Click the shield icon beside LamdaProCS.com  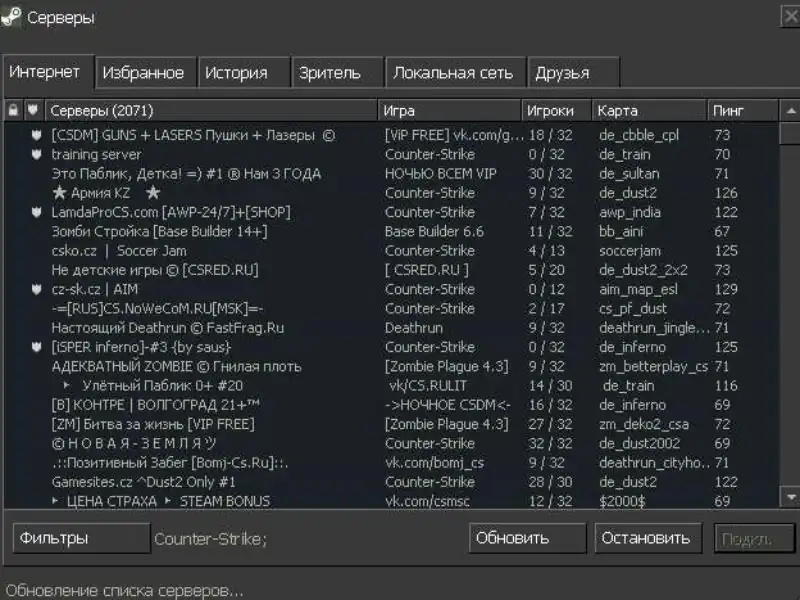36,212
